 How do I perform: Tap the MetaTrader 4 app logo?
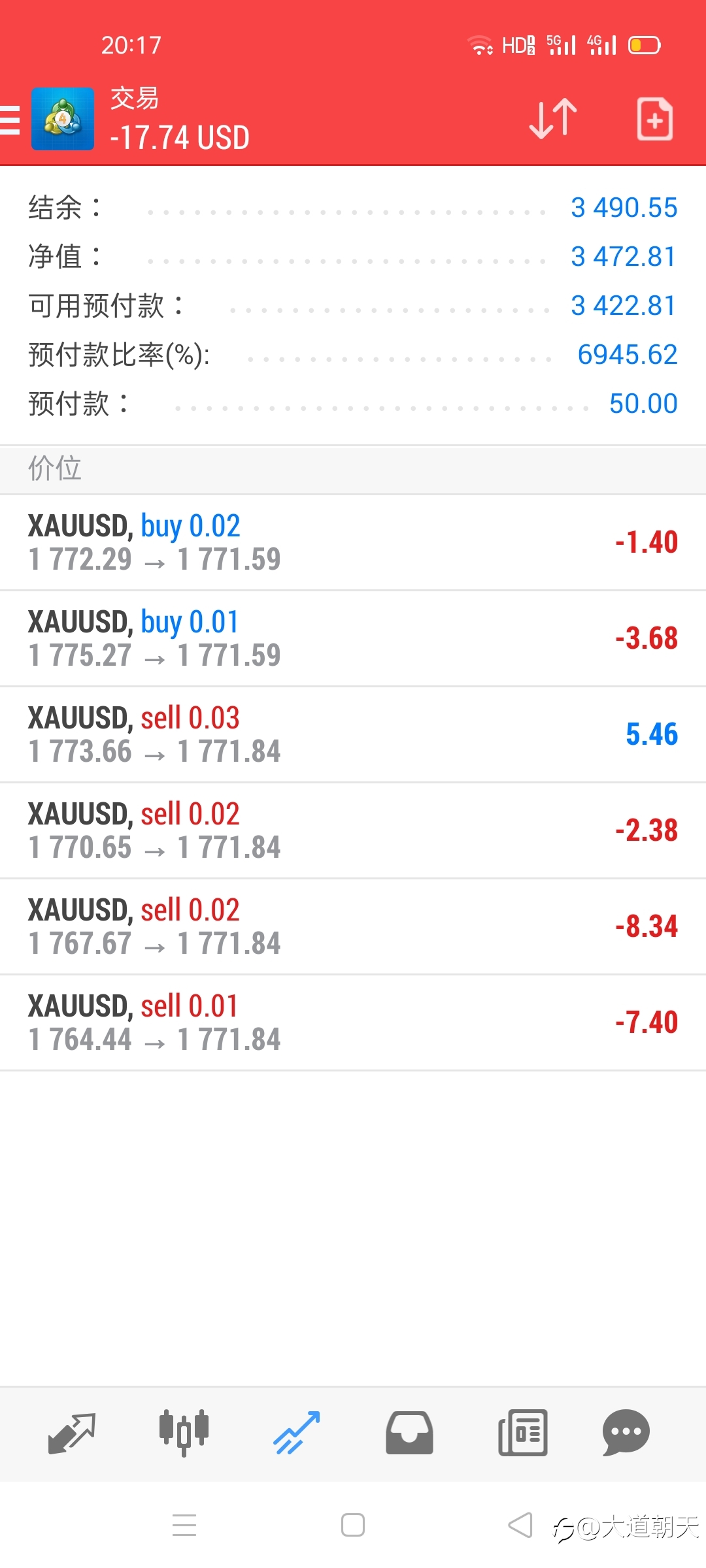coord(63,119)
